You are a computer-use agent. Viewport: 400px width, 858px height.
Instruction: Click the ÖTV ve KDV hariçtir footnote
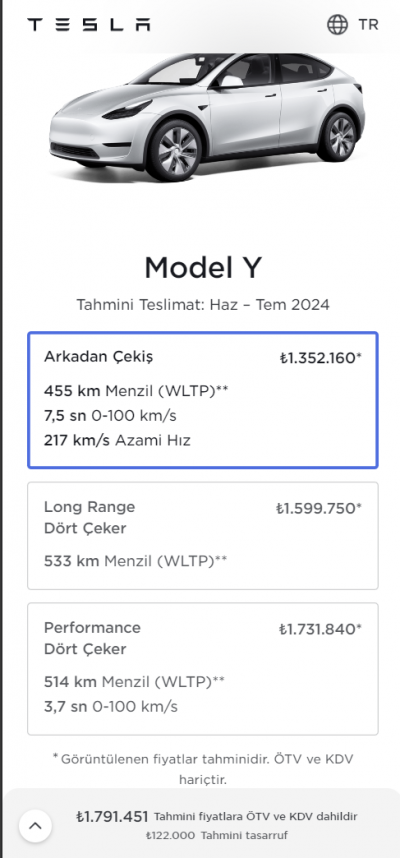tap(202, 769)
